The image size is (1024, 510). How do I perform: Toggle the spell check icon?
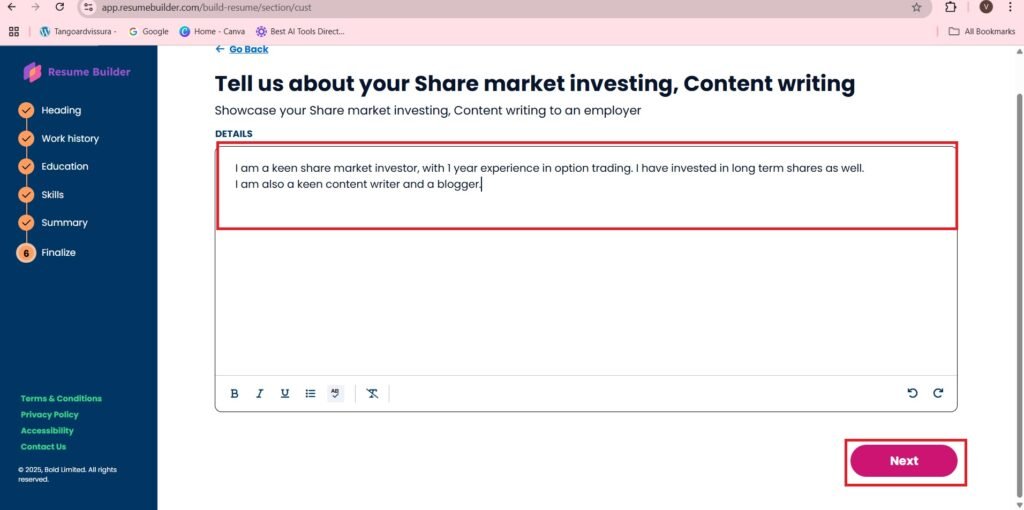tap(336, 394)
